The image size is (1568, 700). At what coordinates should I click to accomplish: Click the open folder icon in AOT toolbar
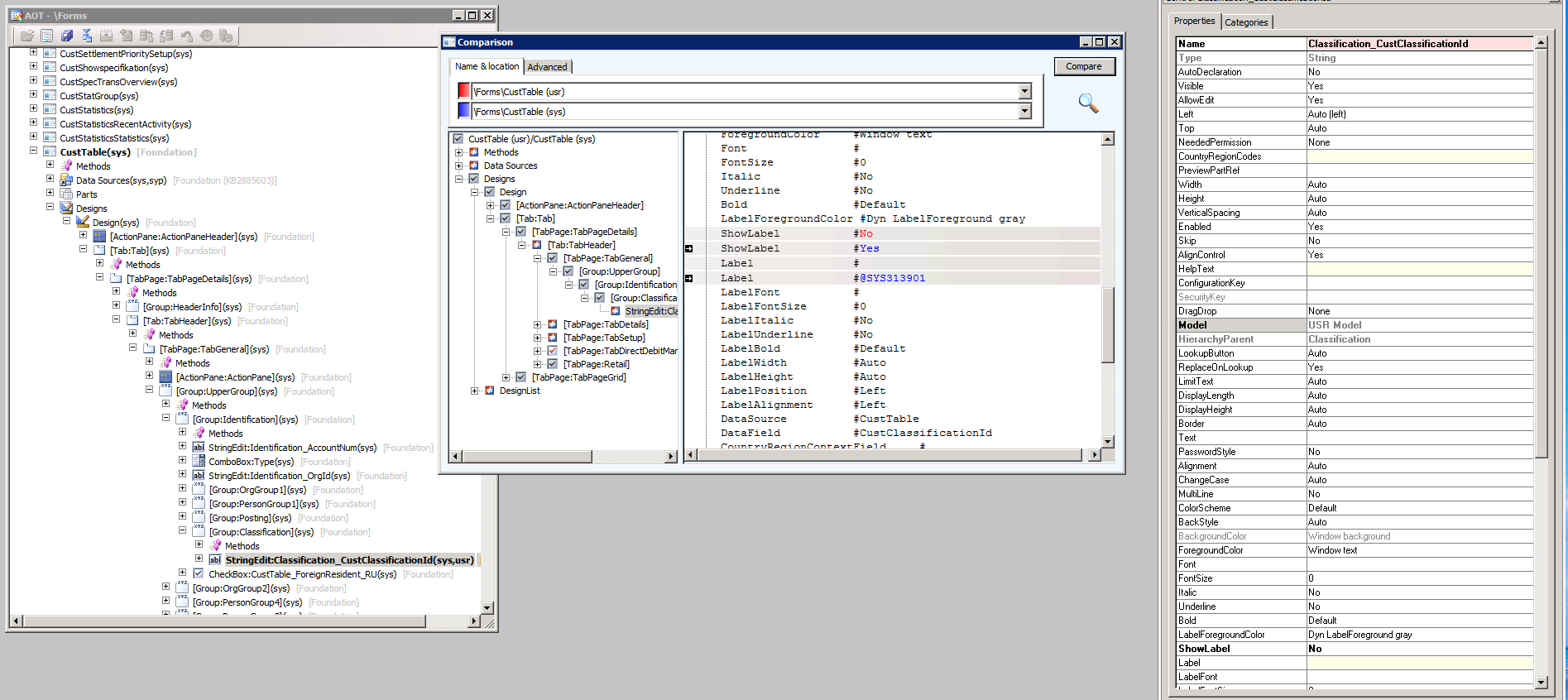27,36
